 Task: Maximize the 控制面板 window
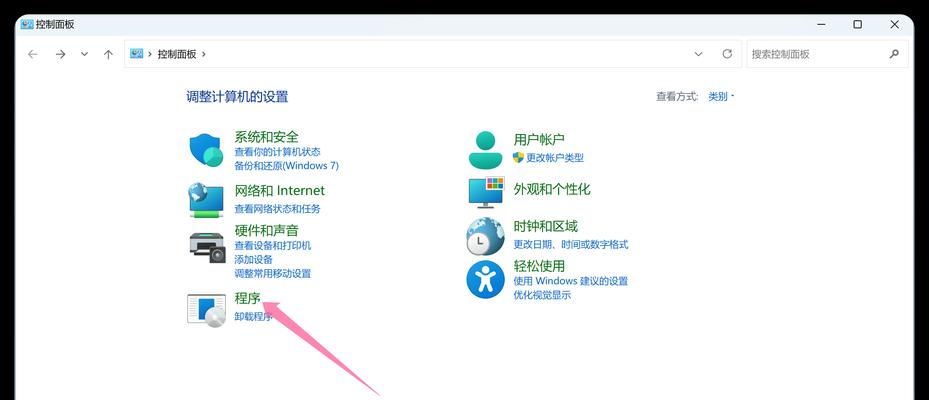pos(857,25)
